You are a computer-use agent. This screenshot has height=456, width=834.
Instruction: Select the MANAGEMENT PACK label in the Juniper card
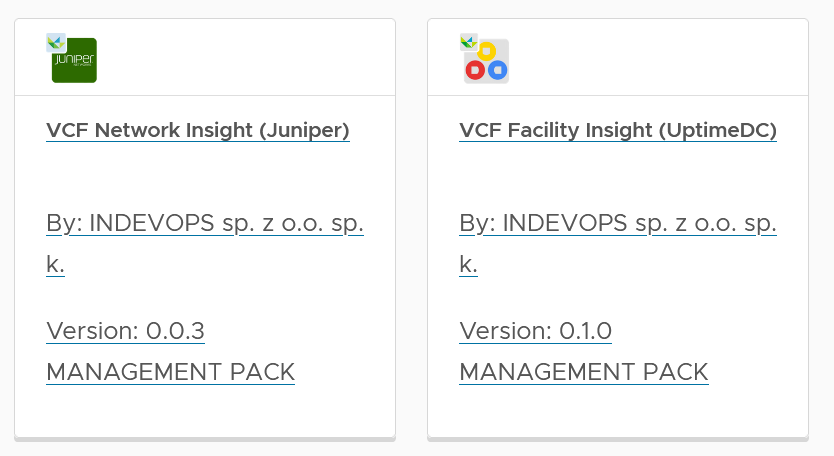tap(171, 372)
